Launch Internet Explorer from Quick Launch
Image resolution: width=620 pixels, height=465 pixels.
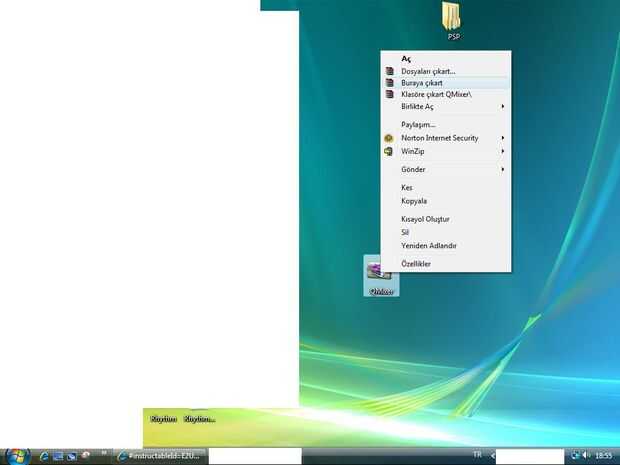(x=44, y=456)
